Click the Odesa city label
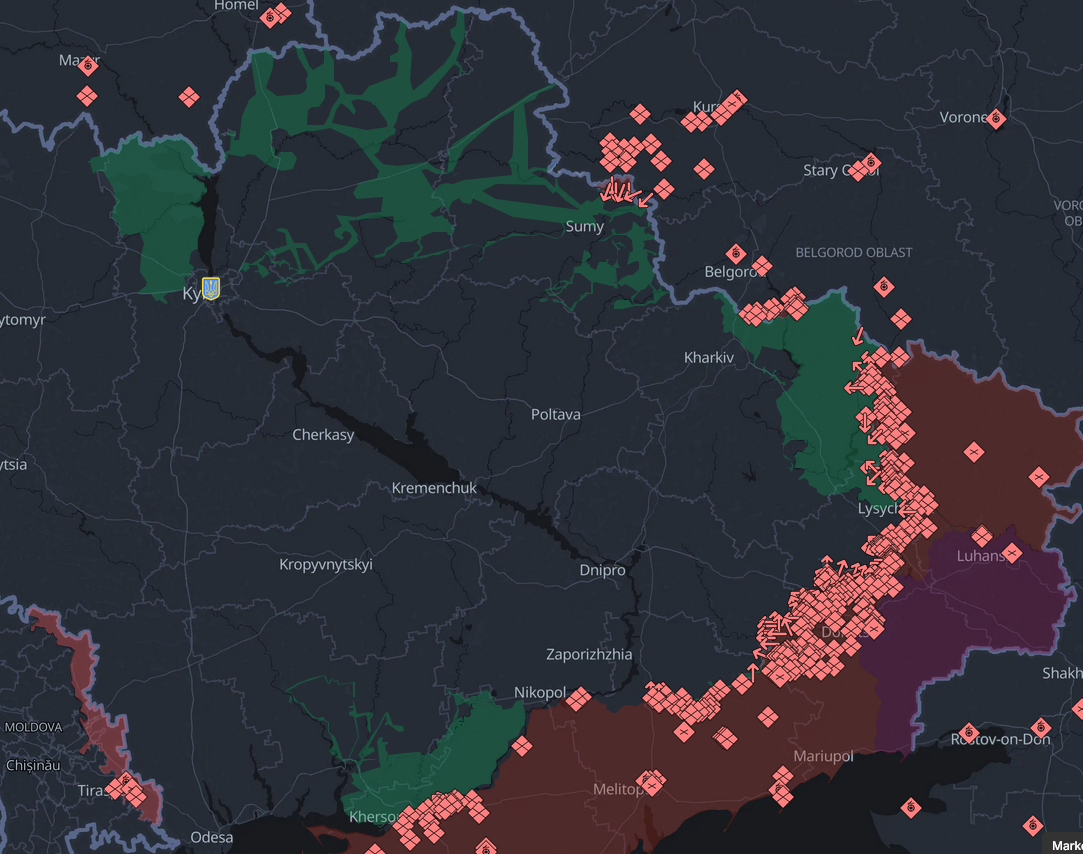Image resolution: width=1083 pixels, height=854 pixels. 211,837
